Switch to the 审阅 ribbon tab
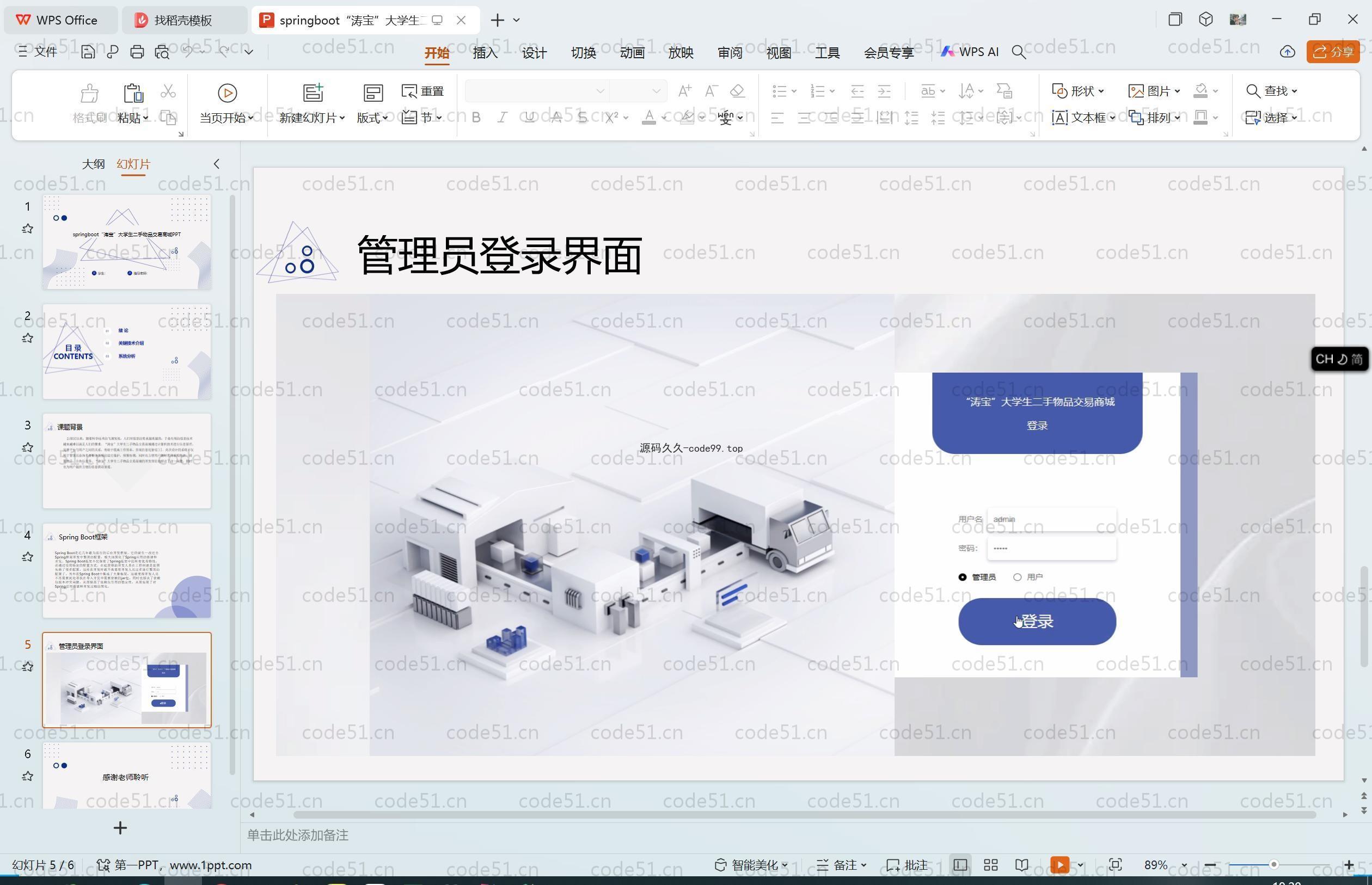Image resolution: width=1372 pixels, height=885 pixels. pos(730,52)
